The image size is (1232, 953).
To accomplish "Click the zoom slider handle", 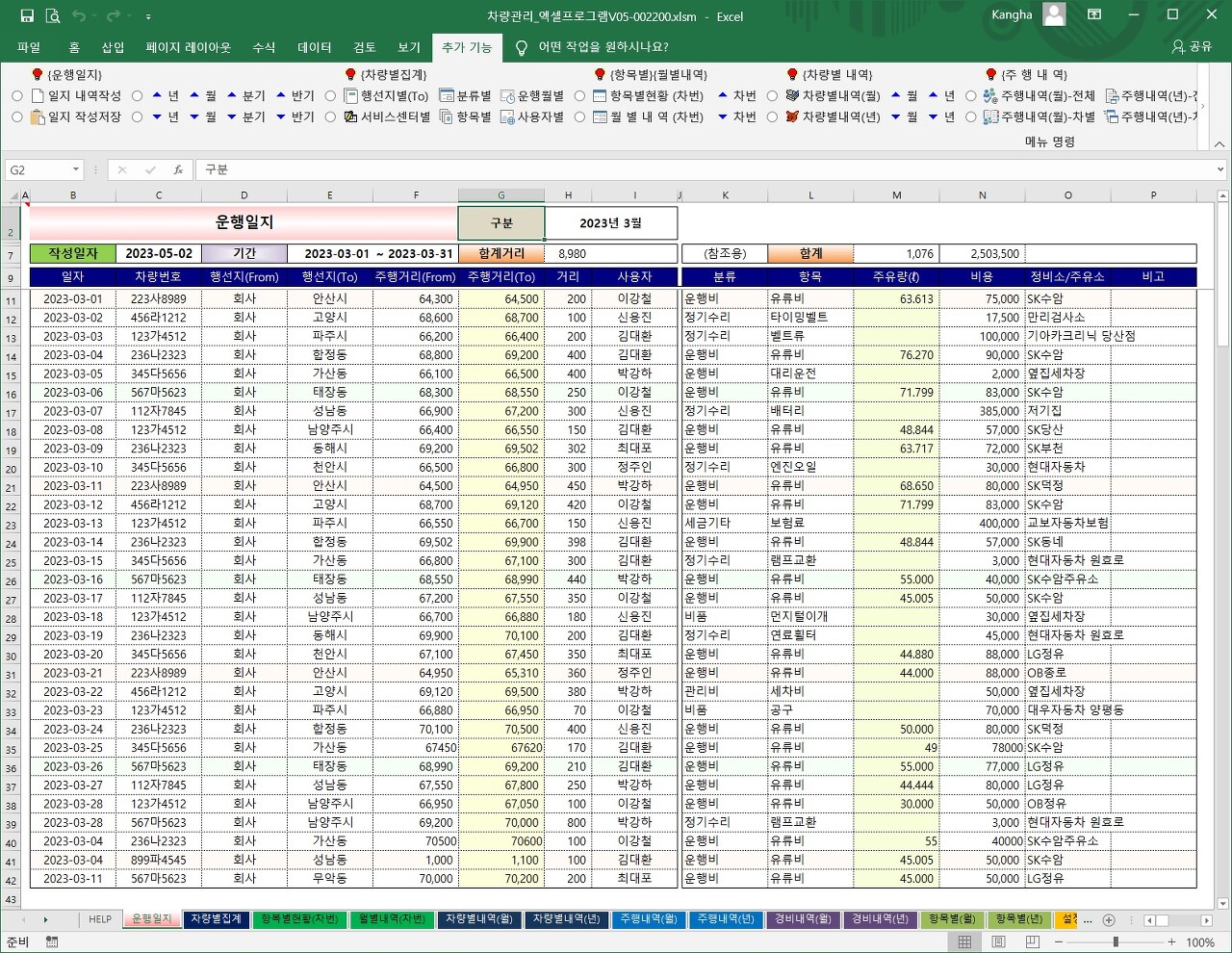I will pos(1116,942).
